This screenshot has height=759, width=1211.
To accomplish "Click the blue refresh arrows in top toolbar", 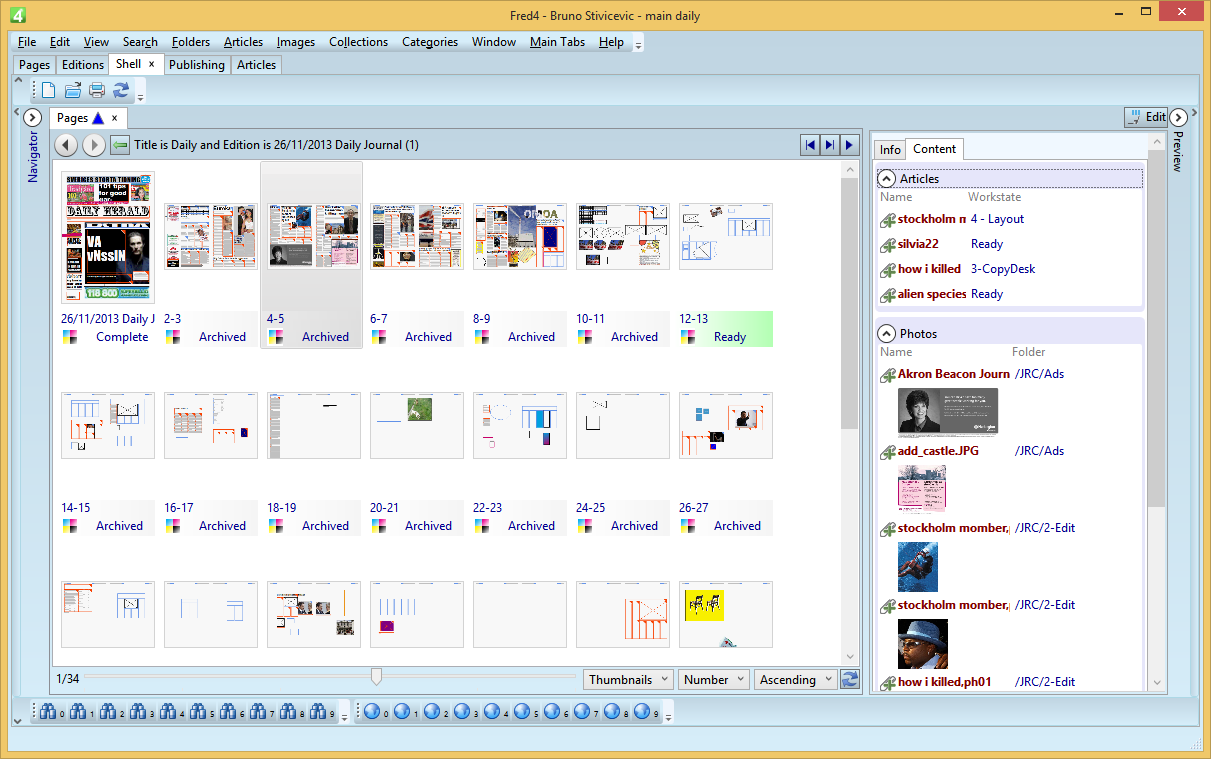I will (121, 91).
